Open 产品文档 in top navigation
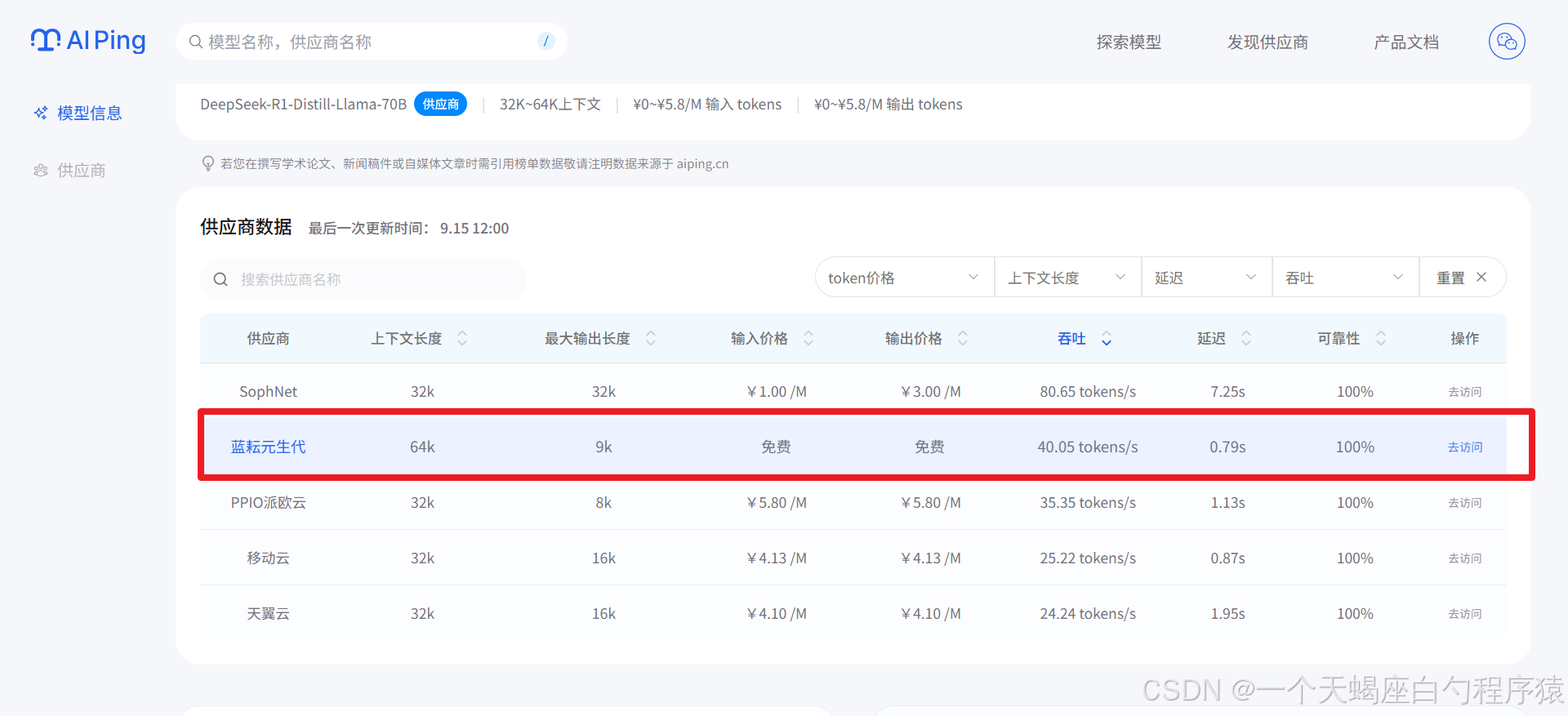Viewport: 1568px width, 716px height. click(1406, 42)
